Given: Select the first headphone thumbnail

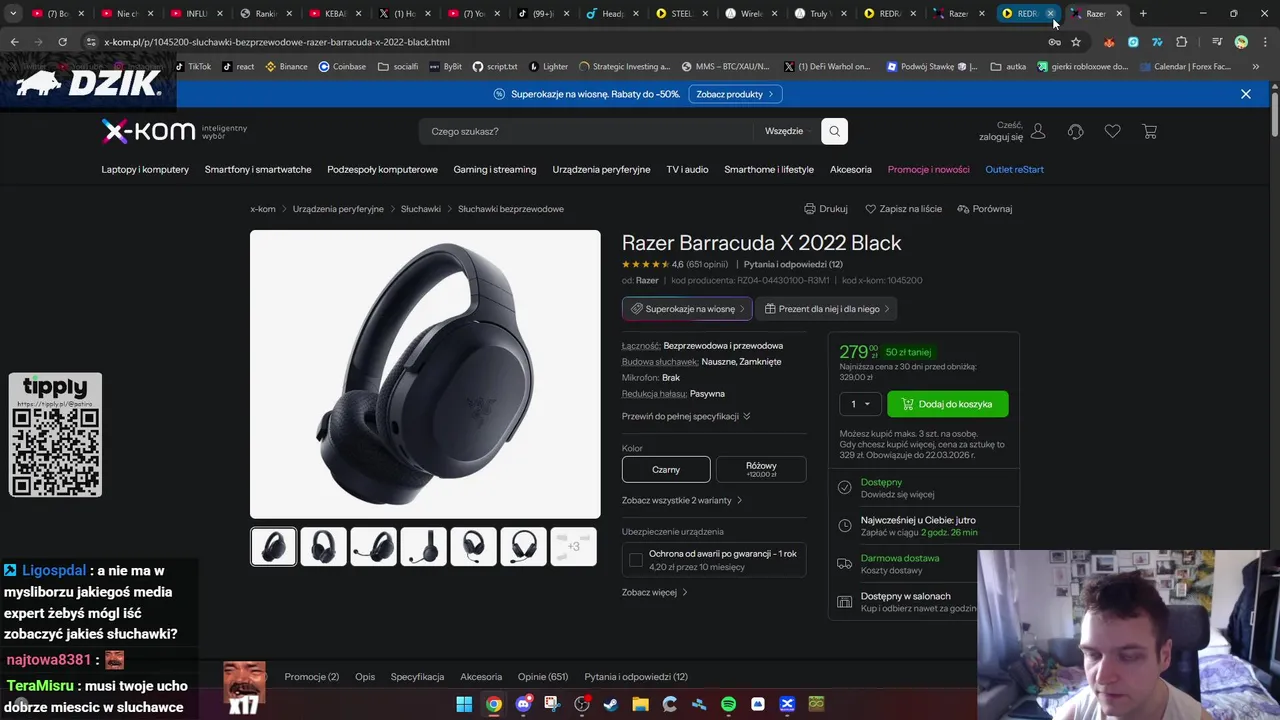Looking at the screenshot, I should (274, 547).
